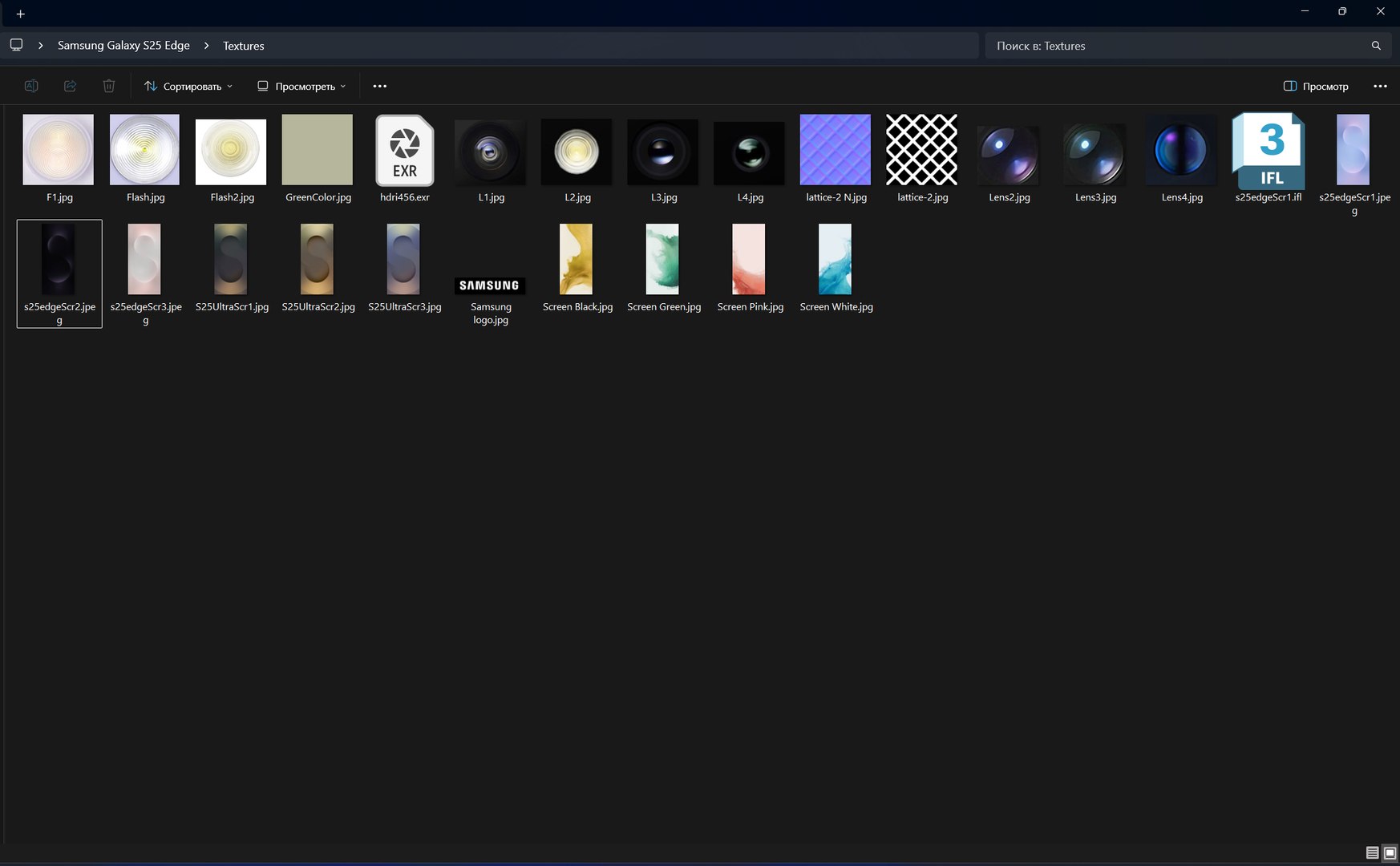
Task: Click the Textures breadcrumb folder
Action: pyautogui.click(x=244, y=46)
